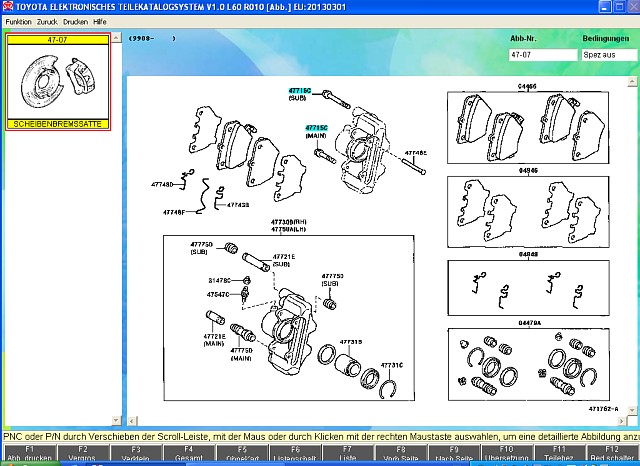The height and width of the screenshot is (466, 640).
Task: Click the Toyota application title bar icon
Action: pos(8,7)
